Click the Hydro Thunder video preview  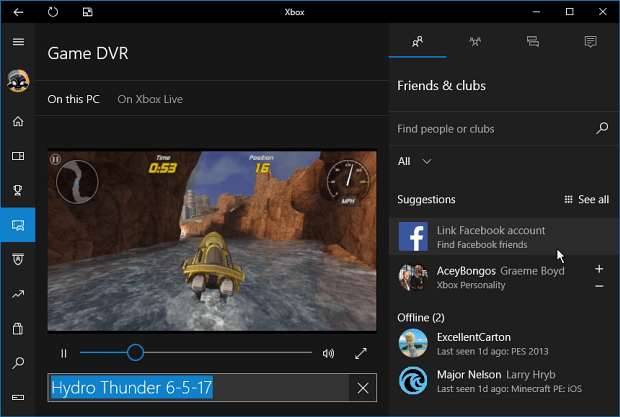212,240
